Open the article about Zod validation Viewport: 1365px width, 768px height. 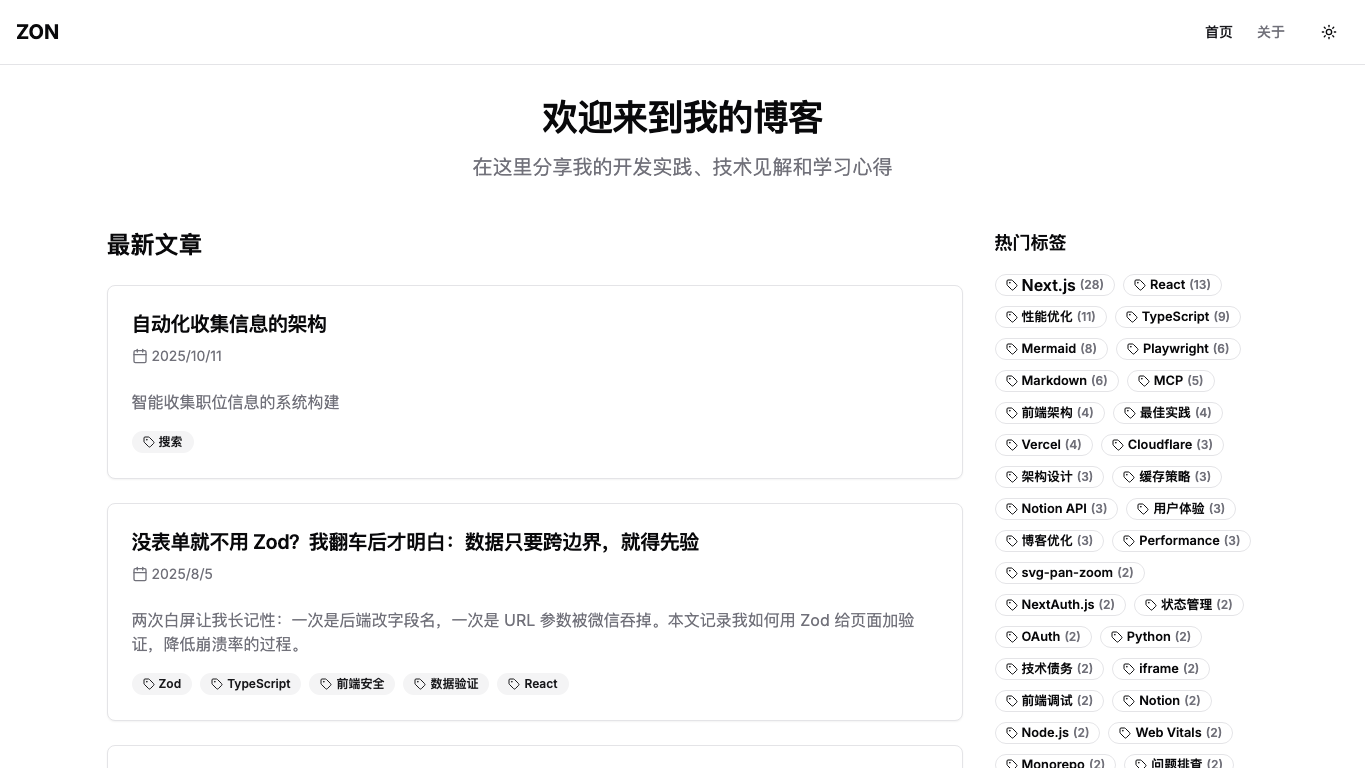[x=415, y=542]
